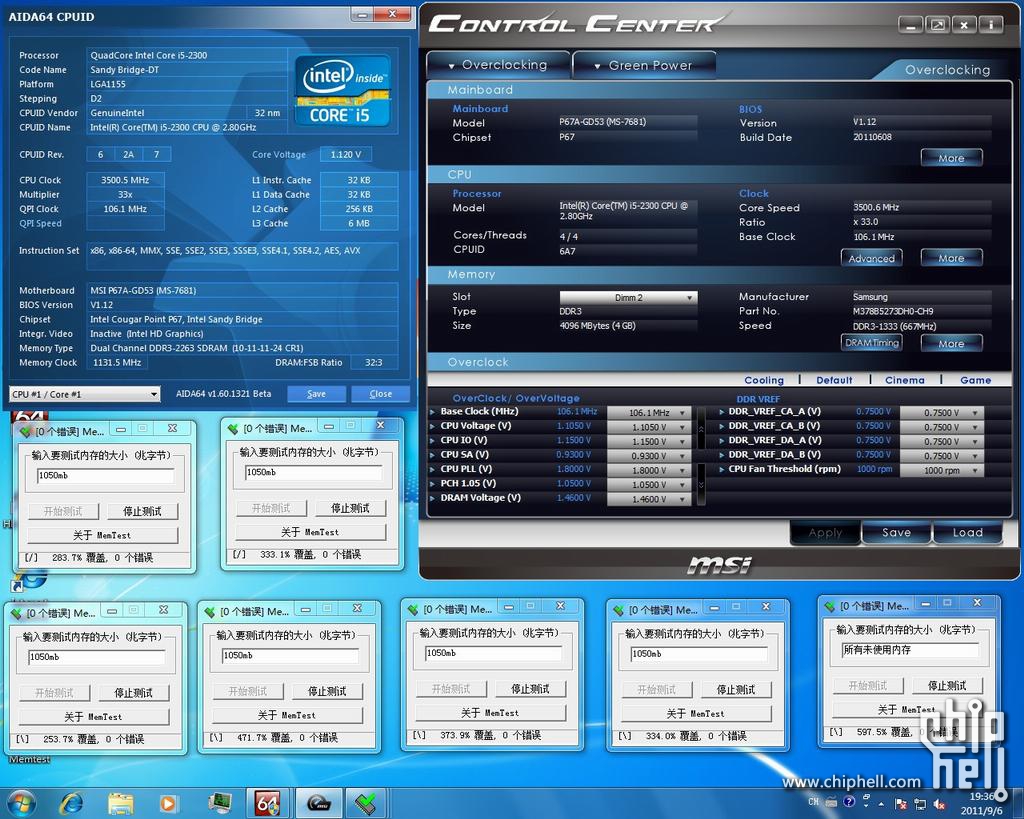1024x819 pixels.
Task: Click Save in Control Center bottom bar
Action: point(896,532)
